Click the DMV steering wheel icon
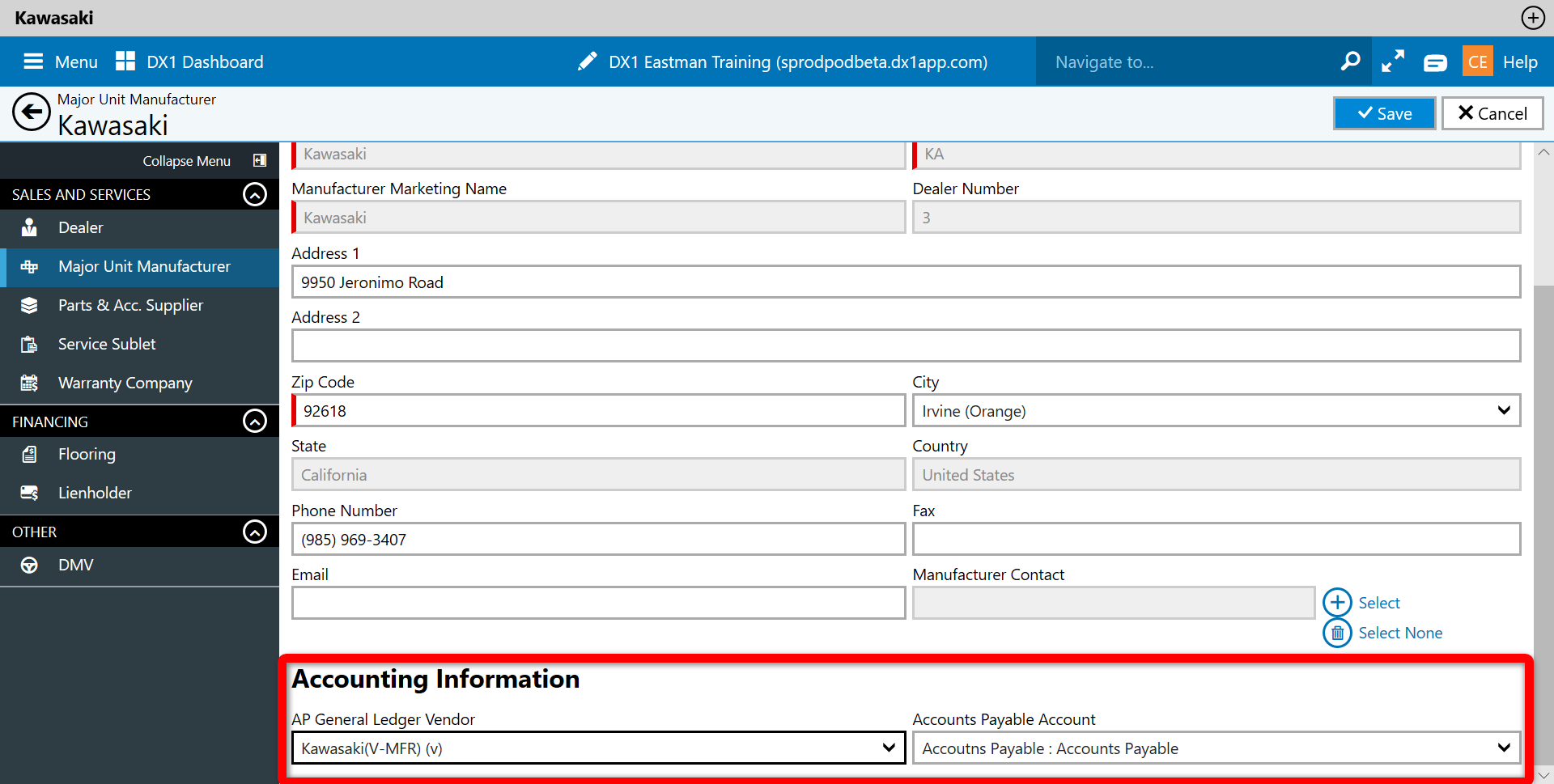 [x=29, y=566]
